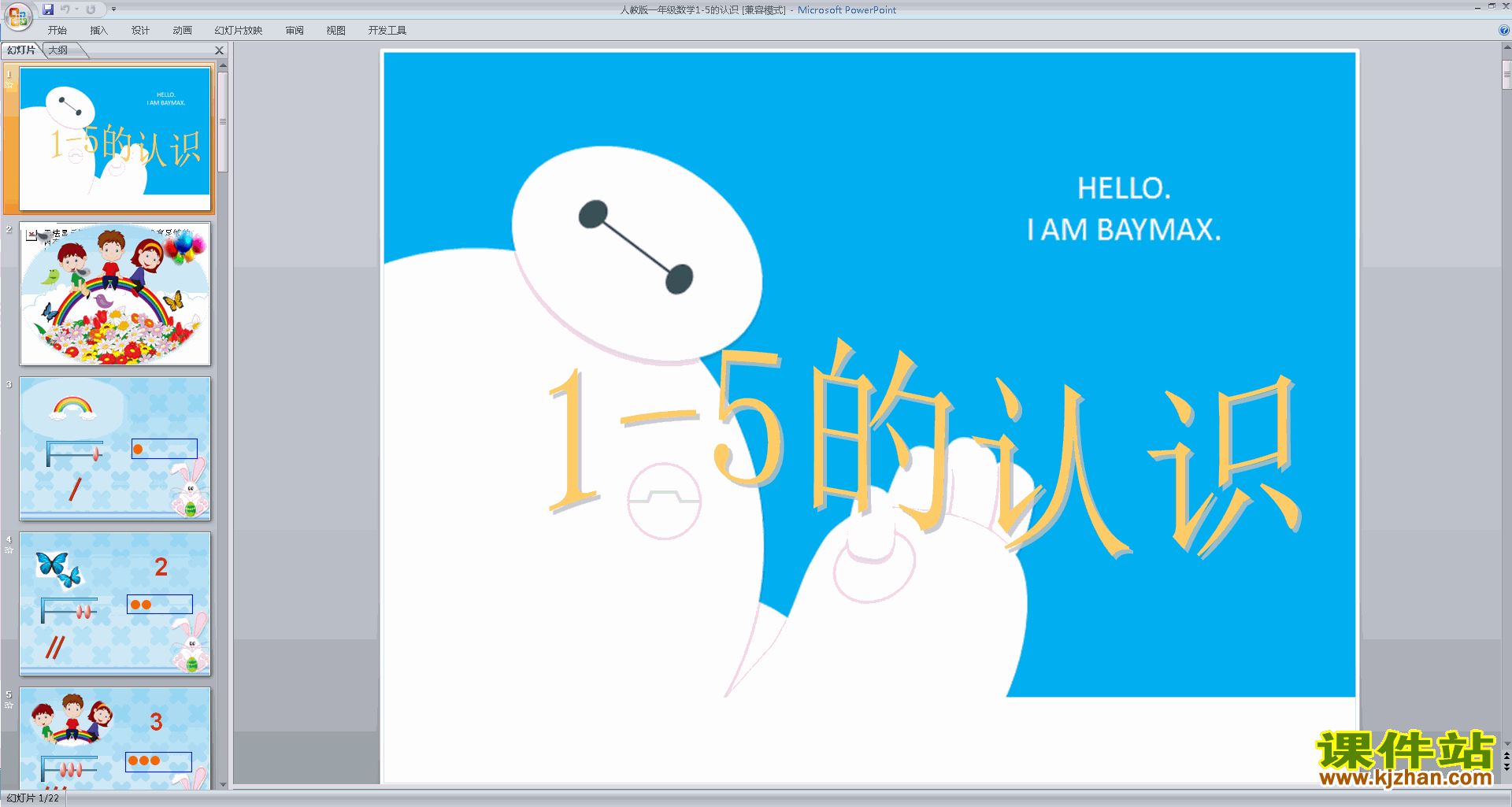Viewport: 1512px width, 807px height.
Task: Click animation star icon beside slide 1
Action: (9, 84)
